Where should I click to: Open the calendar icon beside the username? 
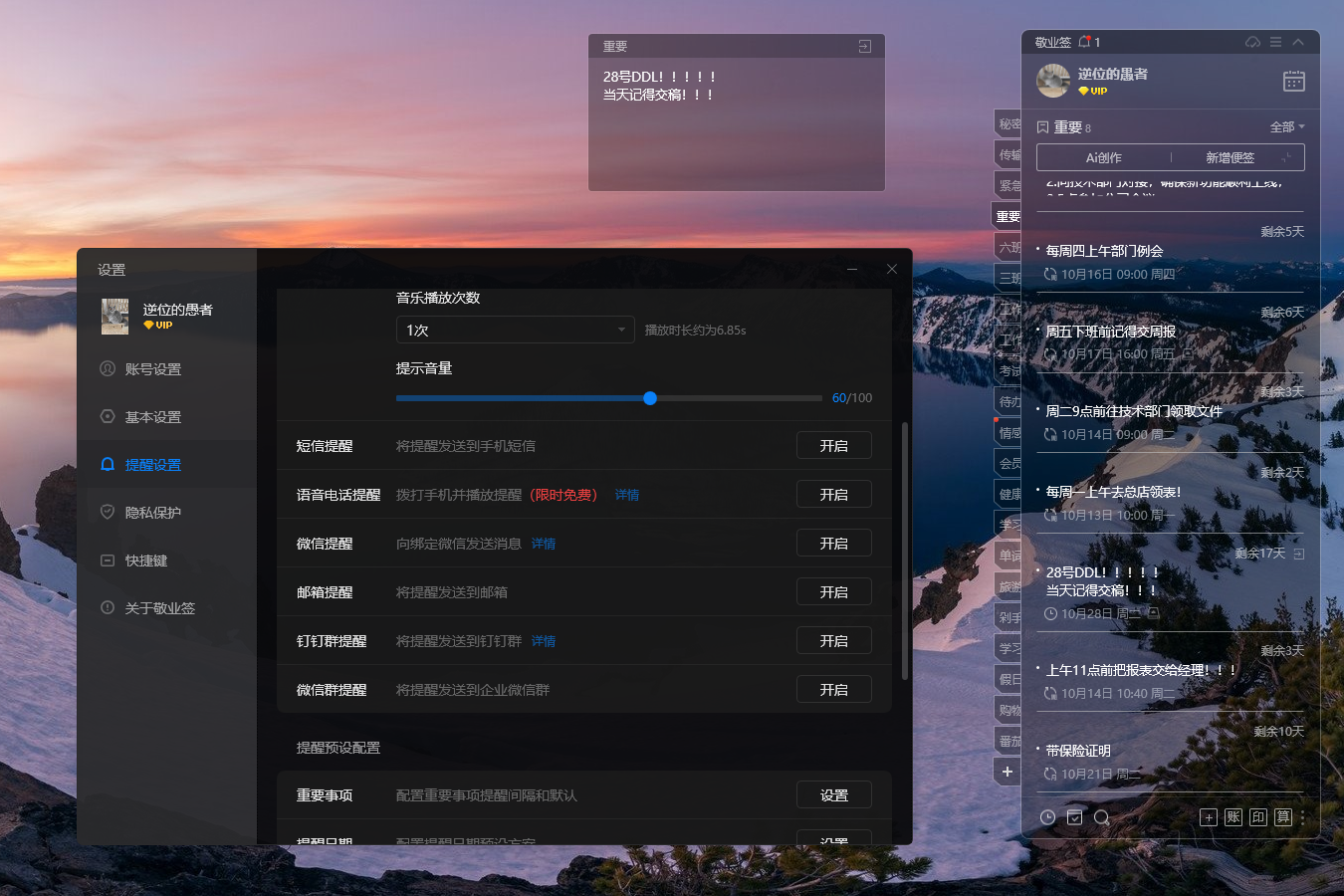click(1293, 82)
